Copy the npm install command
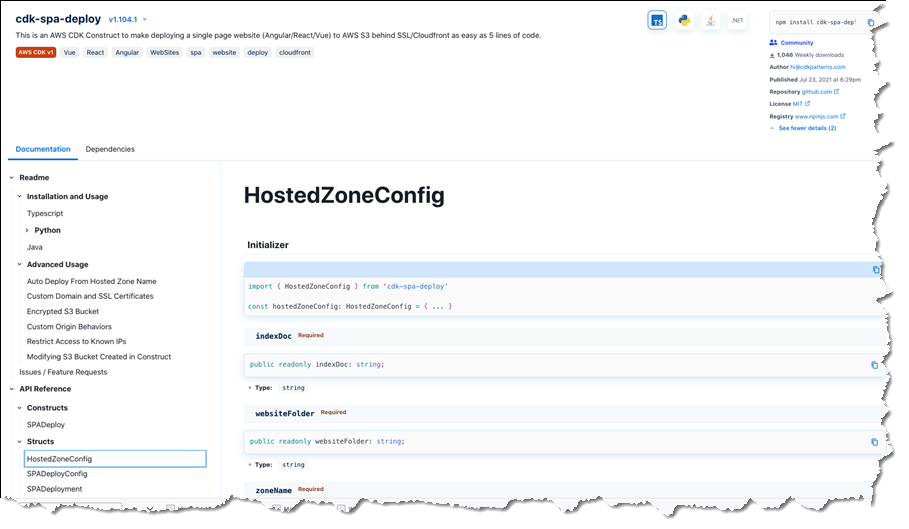Image resolution: width=909 pixels, height=529 pixels. (x=871, y=23)
